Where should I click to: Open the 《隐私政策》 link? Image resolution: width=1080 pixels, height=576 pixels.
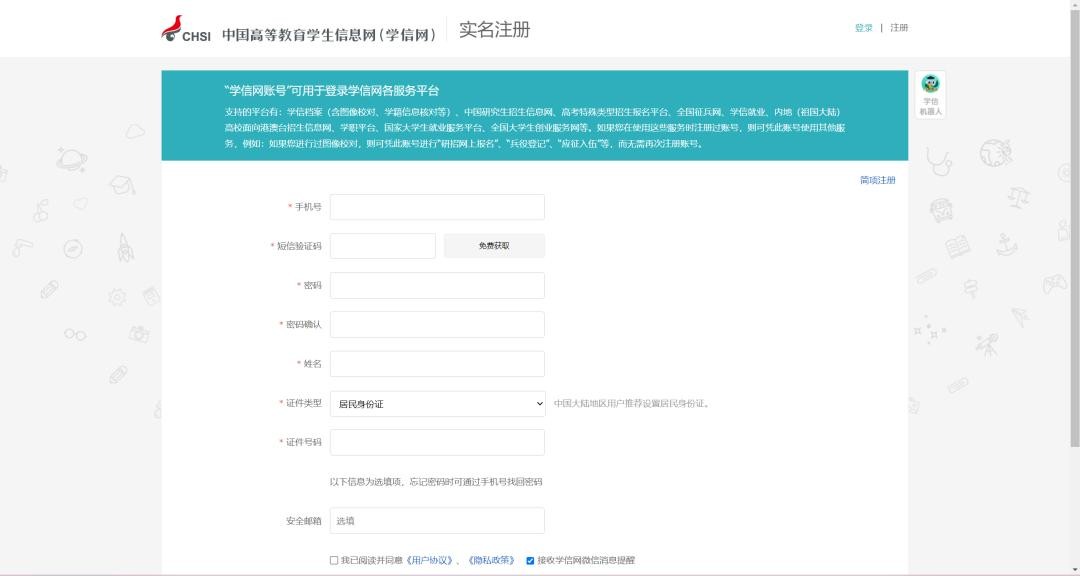(491, 561)
